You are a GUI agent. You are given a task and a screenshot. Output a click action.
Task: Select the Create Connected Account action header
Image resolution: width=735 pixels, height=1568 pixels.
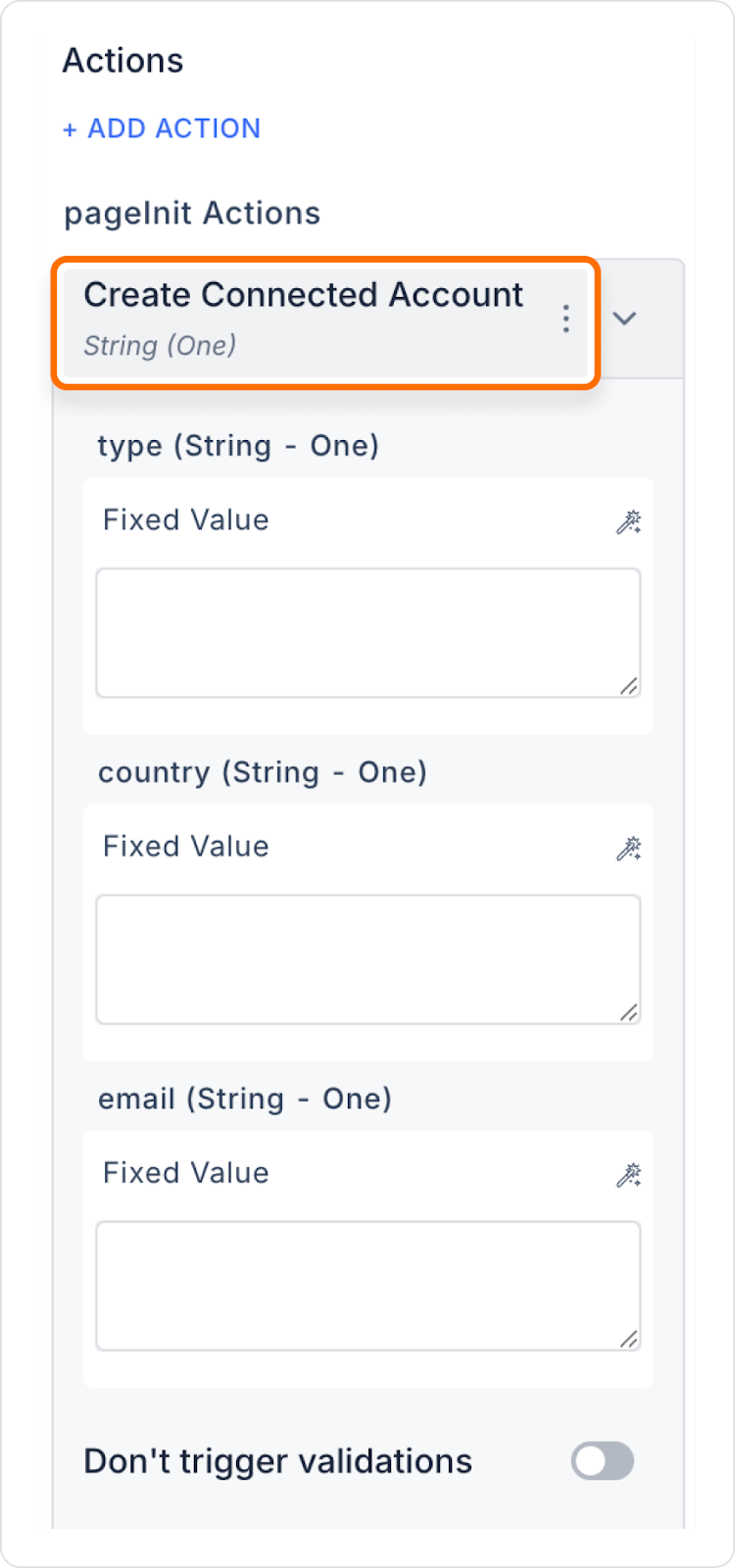[x=325, y=322]
